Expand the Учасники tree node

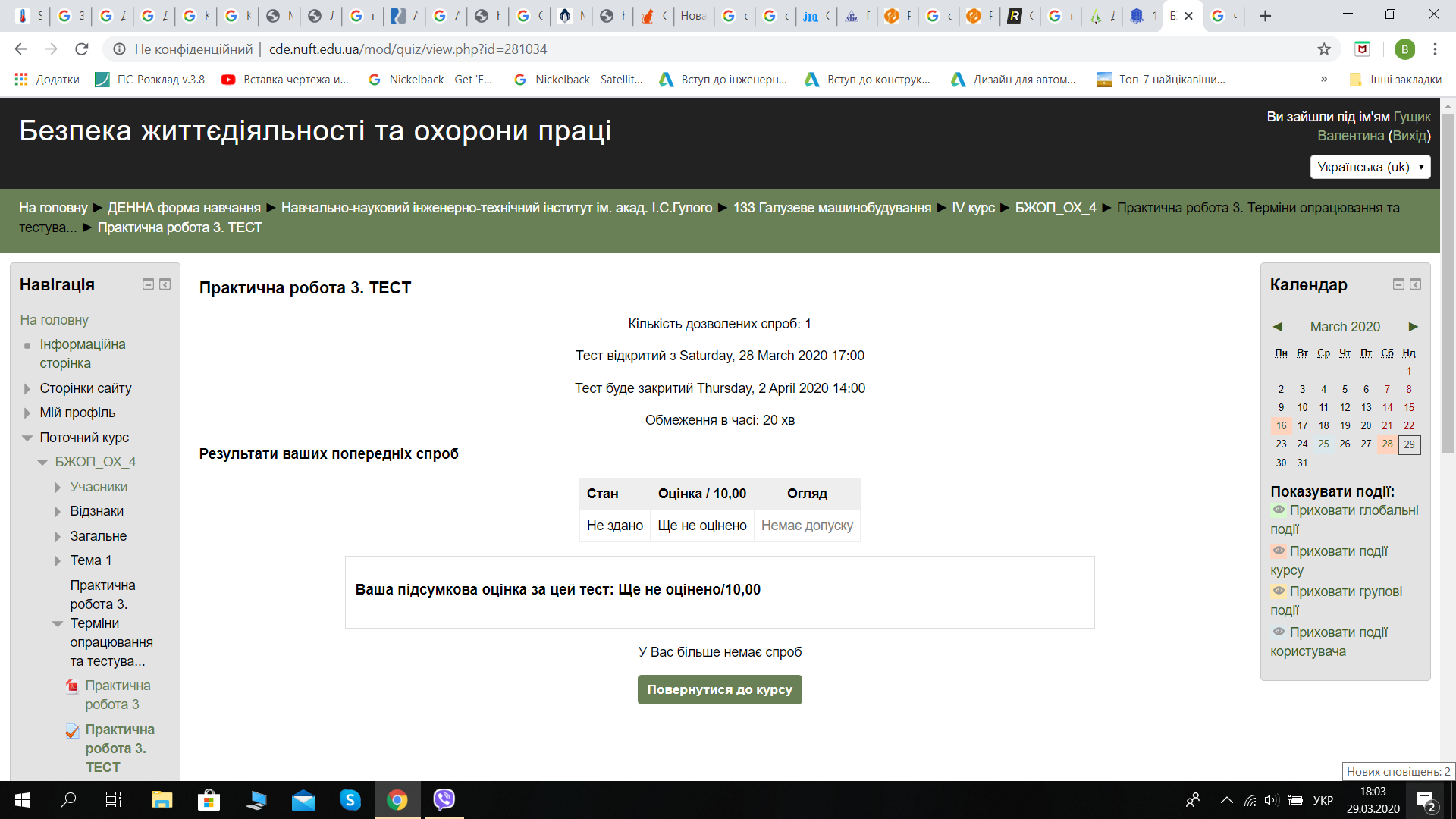[x=58, y=487]
